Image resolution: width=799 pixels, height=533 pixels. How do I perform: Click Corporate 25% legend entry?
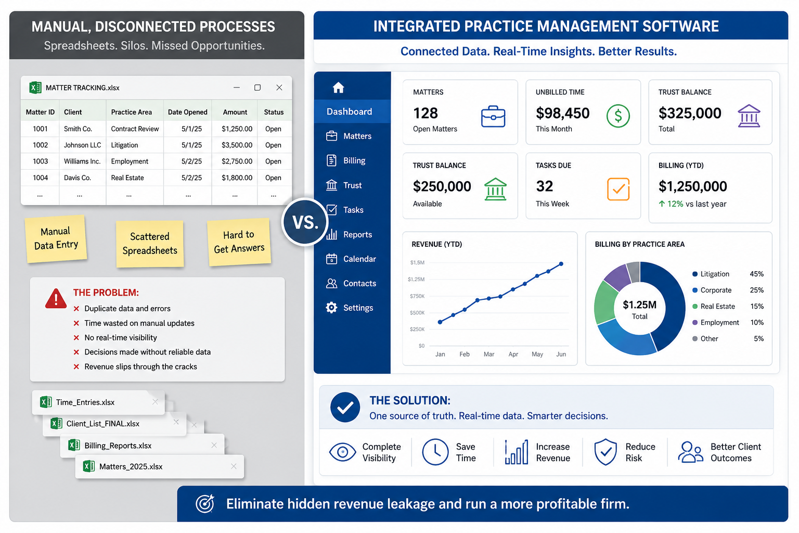coord(728,290)
